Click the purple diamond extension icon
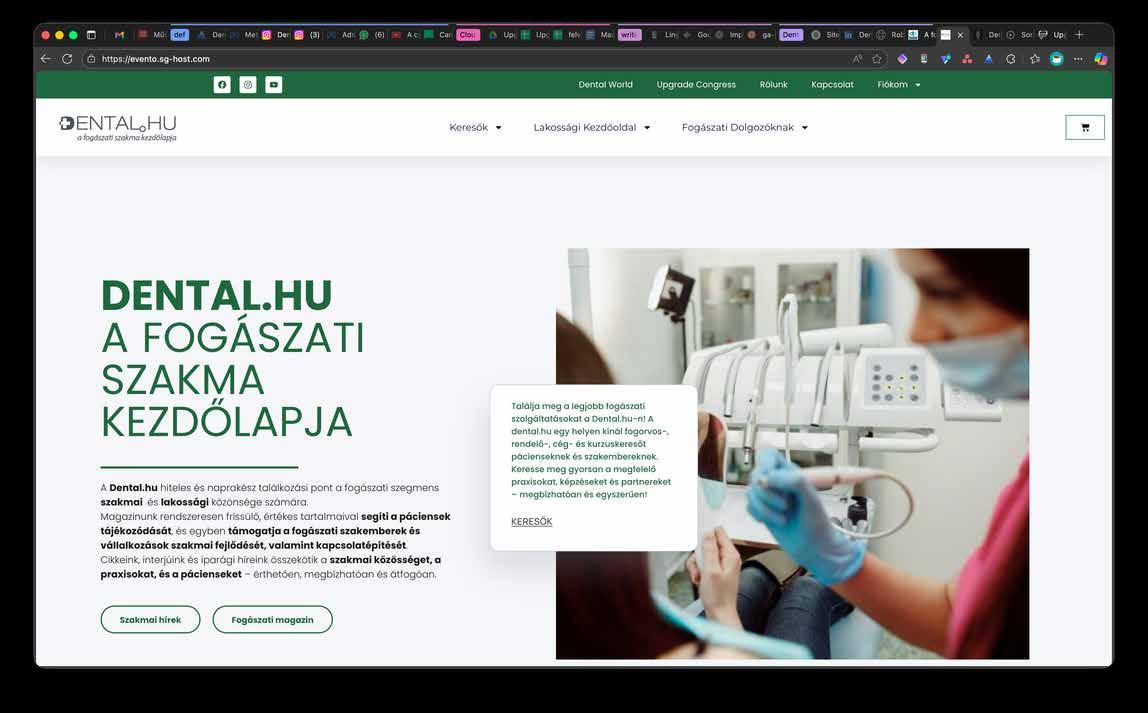The height and width of the screenshot is (713, 1148). click(x=902, y=59)
